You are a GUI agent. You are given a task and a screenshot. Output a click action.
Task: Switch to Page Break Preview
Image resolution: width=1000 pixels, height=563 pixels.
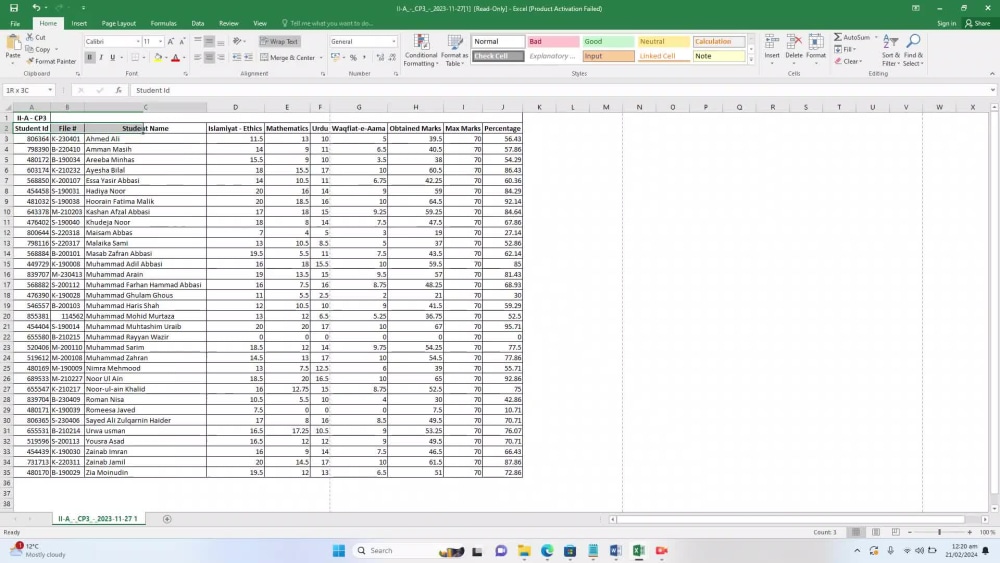pos(895,532)
